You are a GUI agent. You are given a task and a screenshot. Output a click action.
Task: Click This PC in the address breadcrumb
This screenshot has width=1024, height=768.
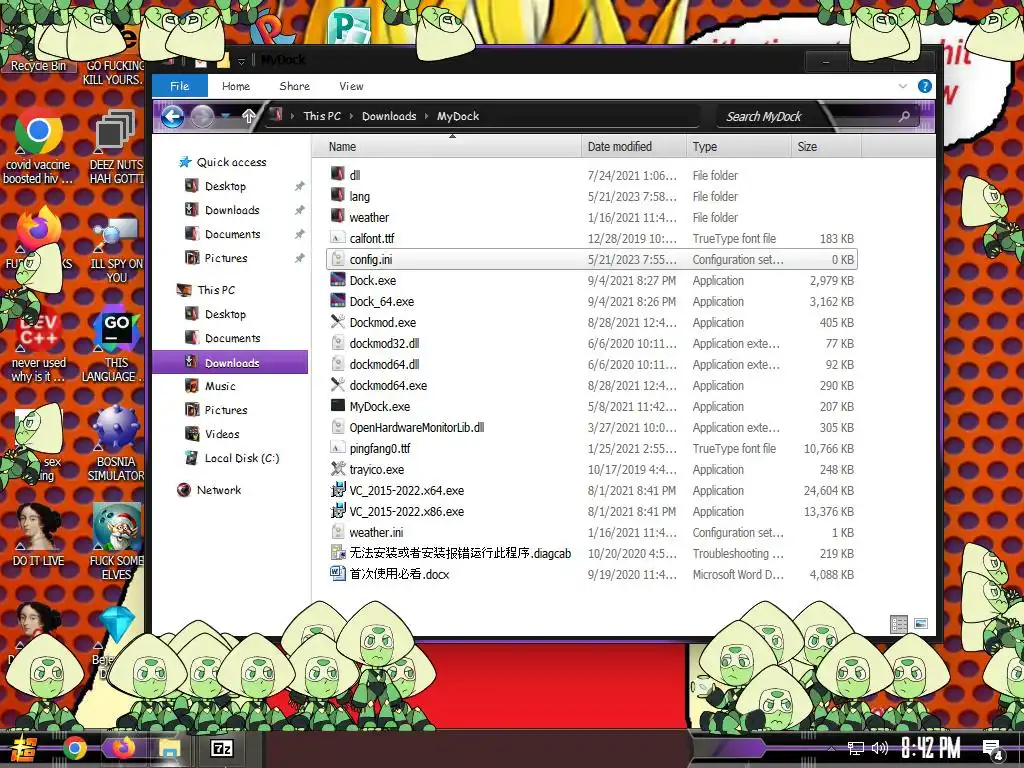pos(322,116)
